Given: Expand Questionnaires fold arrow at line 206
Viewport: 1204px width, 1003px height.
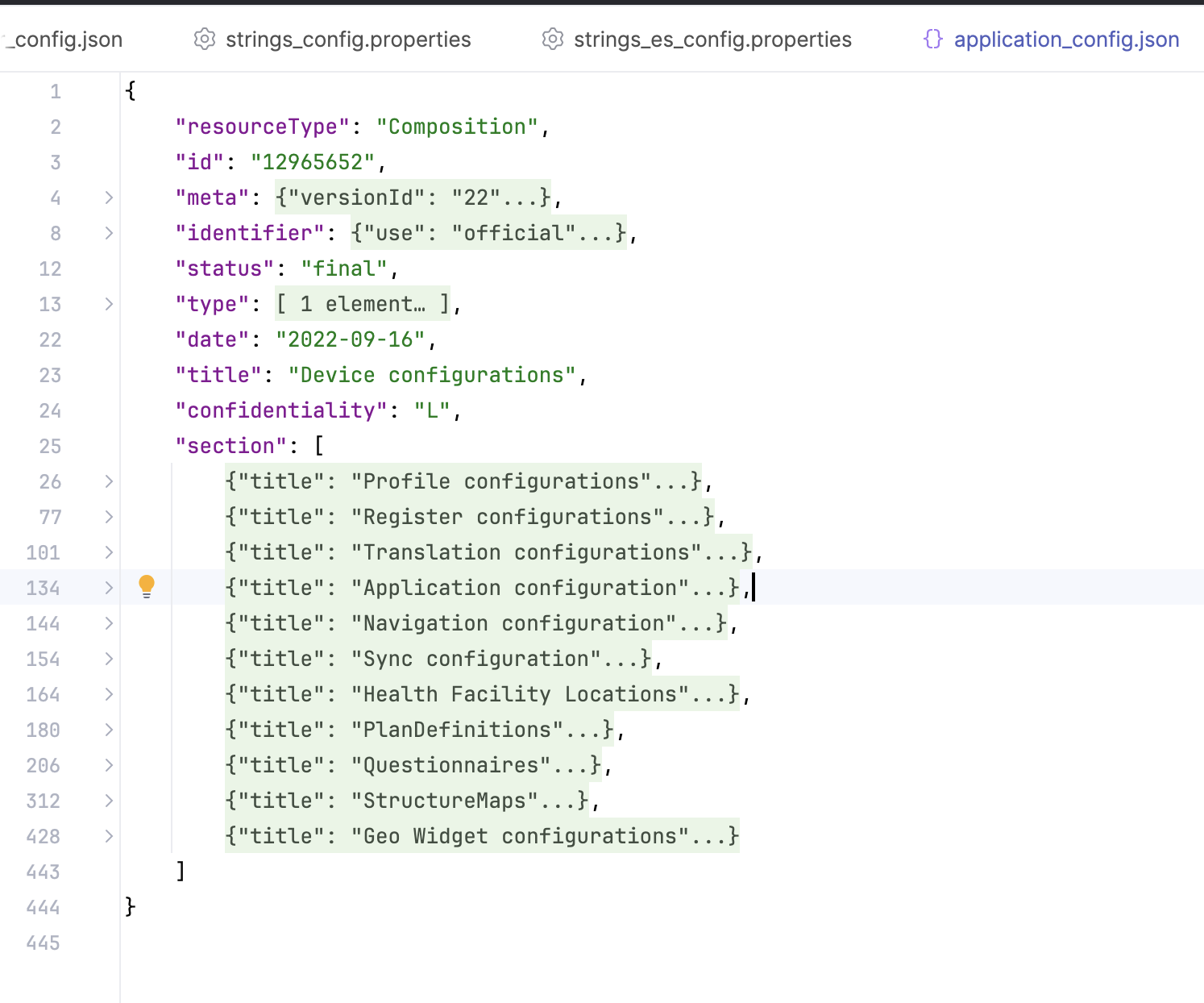Looking at the screenshot, I should (x=109, y=765).
